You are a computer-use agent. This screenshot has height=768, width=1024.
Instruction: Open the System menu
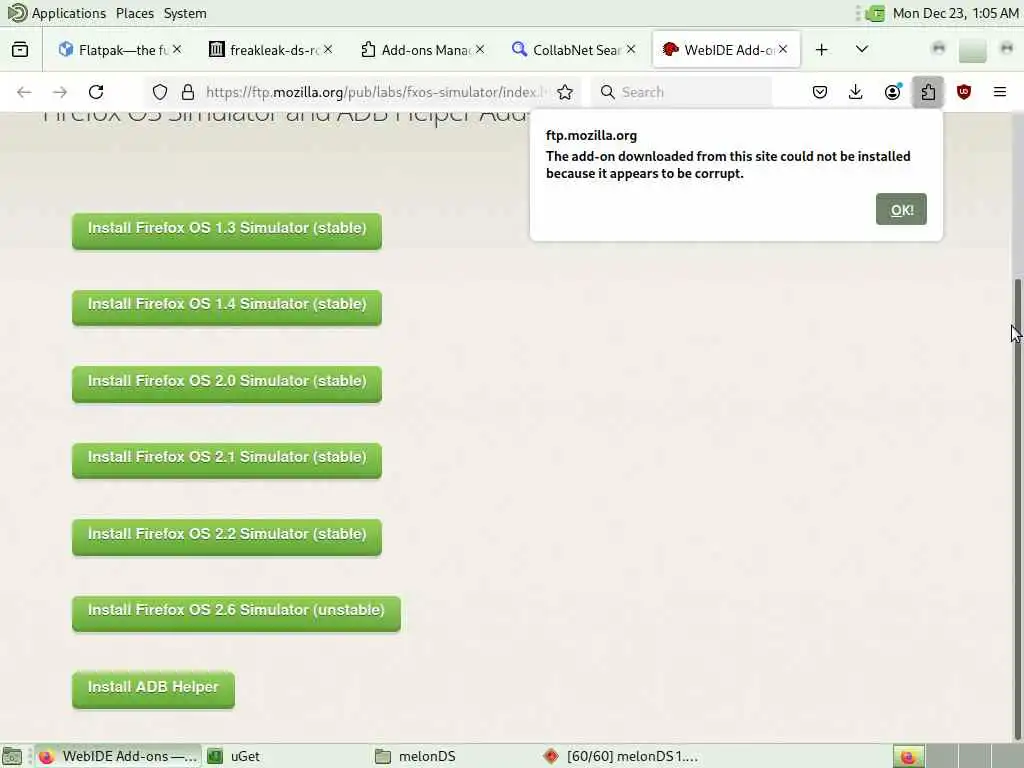pyautogui.click(x=185, y=13)
